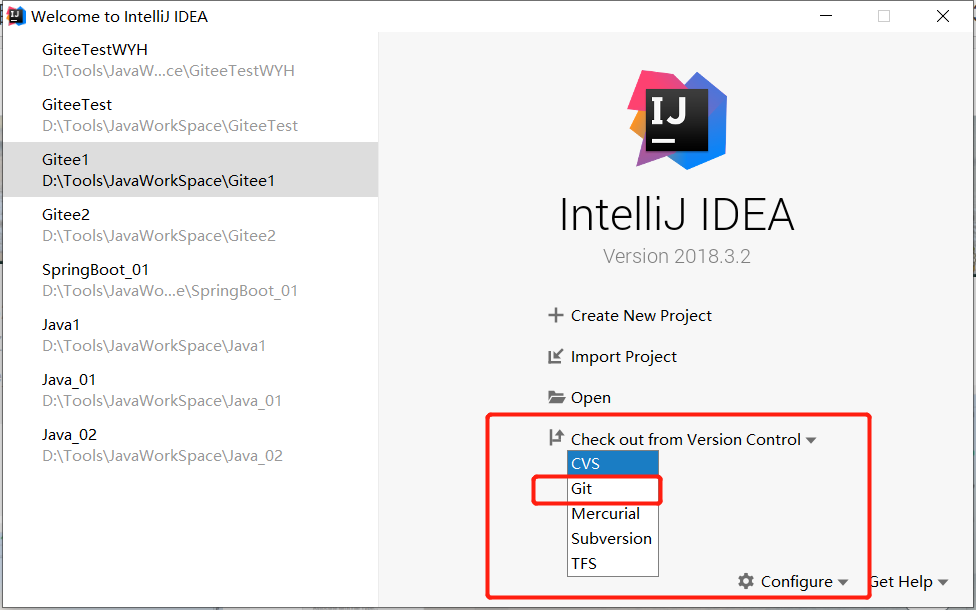Image resolution: width=976 pixels, height=610 pixels.
Task: Open recent project Java_02
Action: click(190, 445)
